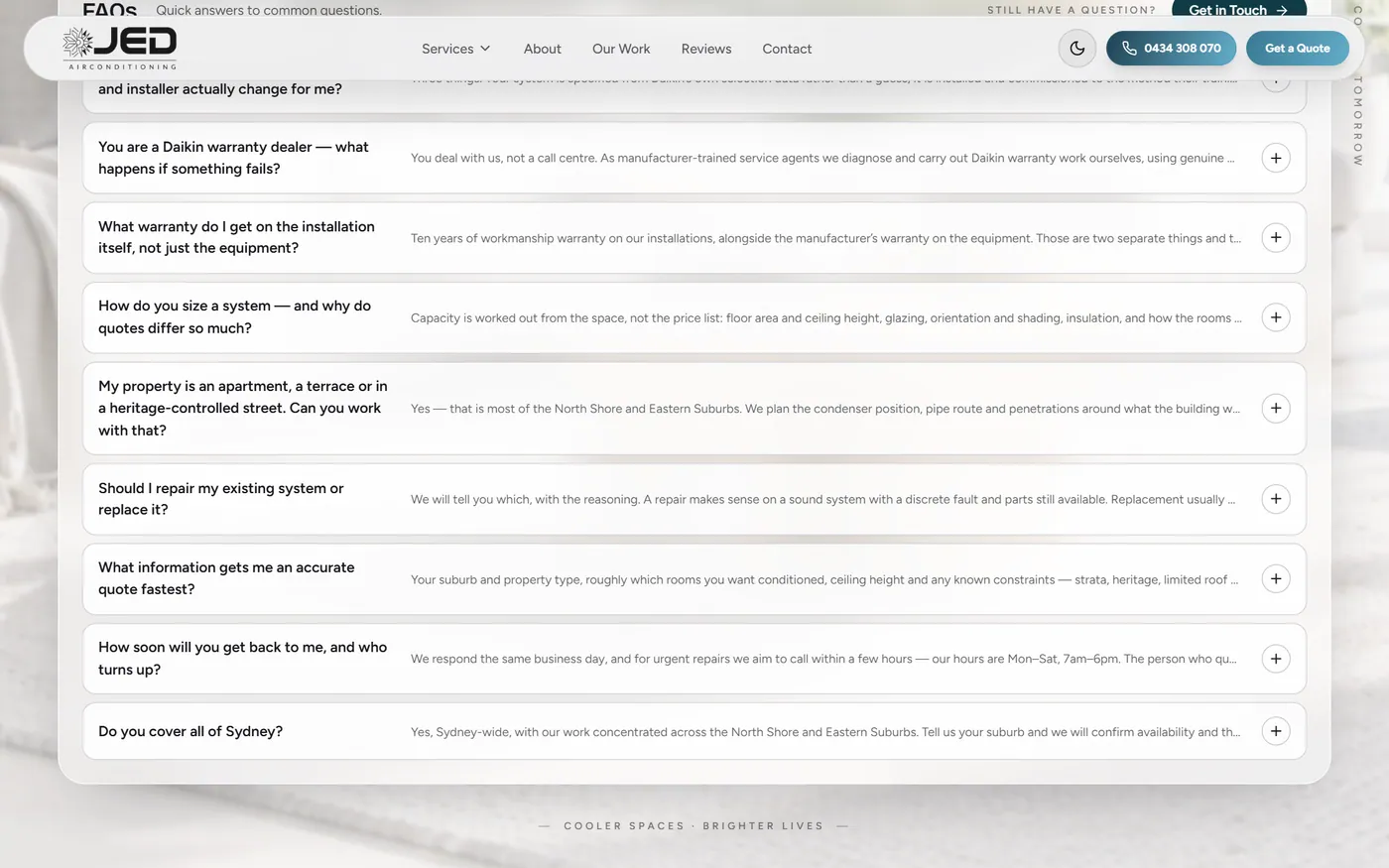Navigate to Reviews
Image resolution: width=1389 pixels, height=868 pixels.
[706, 49]
